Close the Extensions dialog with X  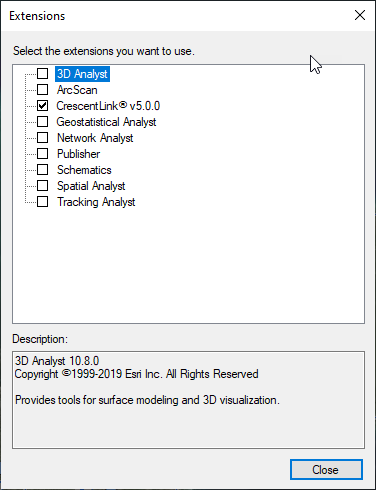[360, 15]
